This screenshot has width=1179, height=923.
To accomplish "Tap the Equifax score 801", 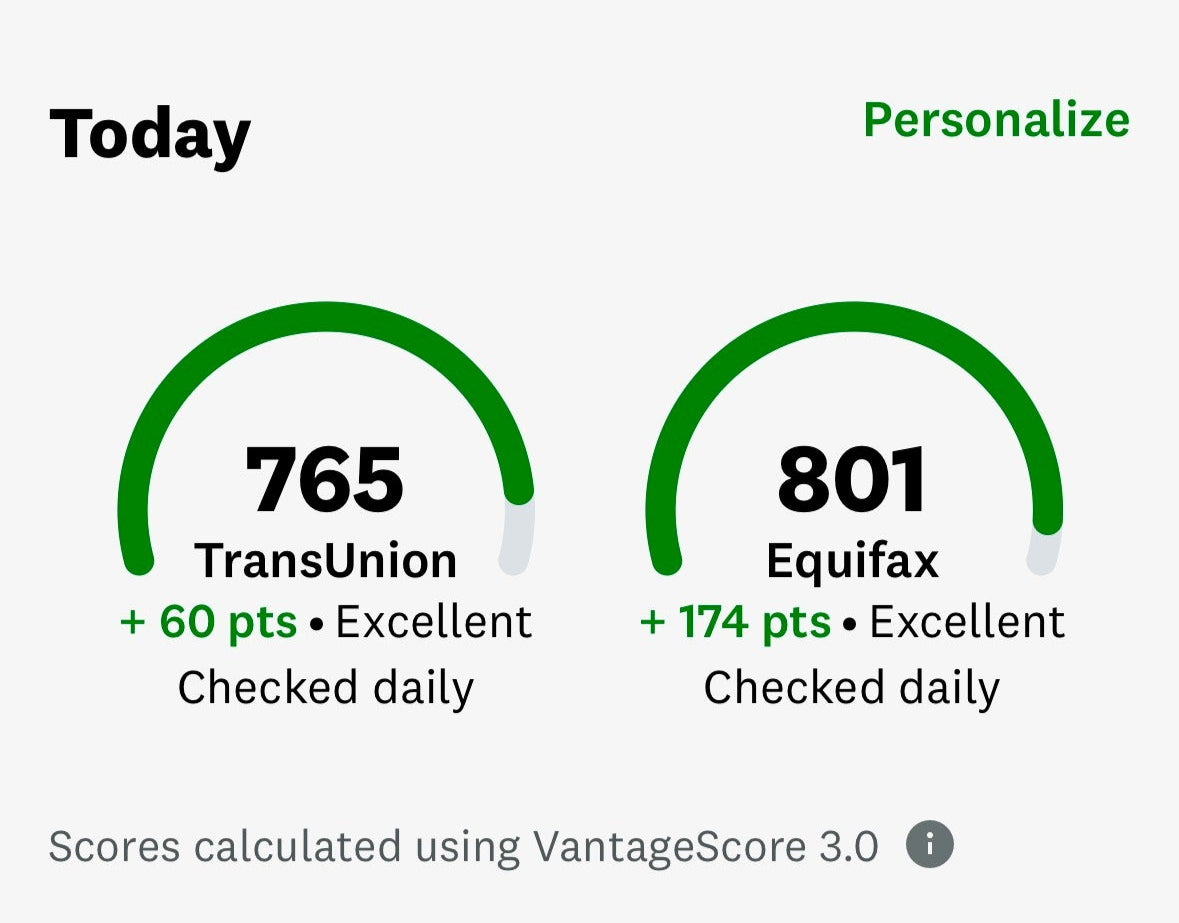I will 853,481.
